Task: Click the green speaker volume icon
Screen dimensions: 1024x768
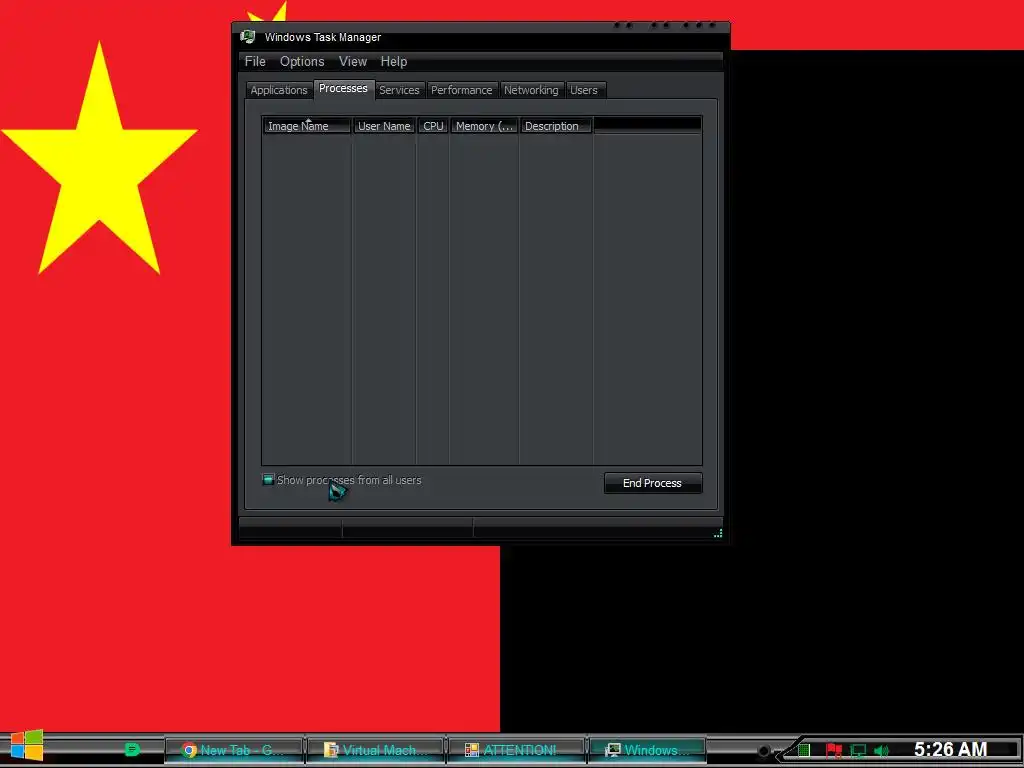Action: [x=881, y=750]
